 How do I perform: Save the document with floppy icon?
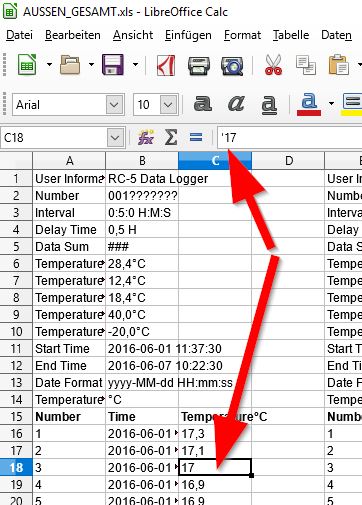[113, 64]
